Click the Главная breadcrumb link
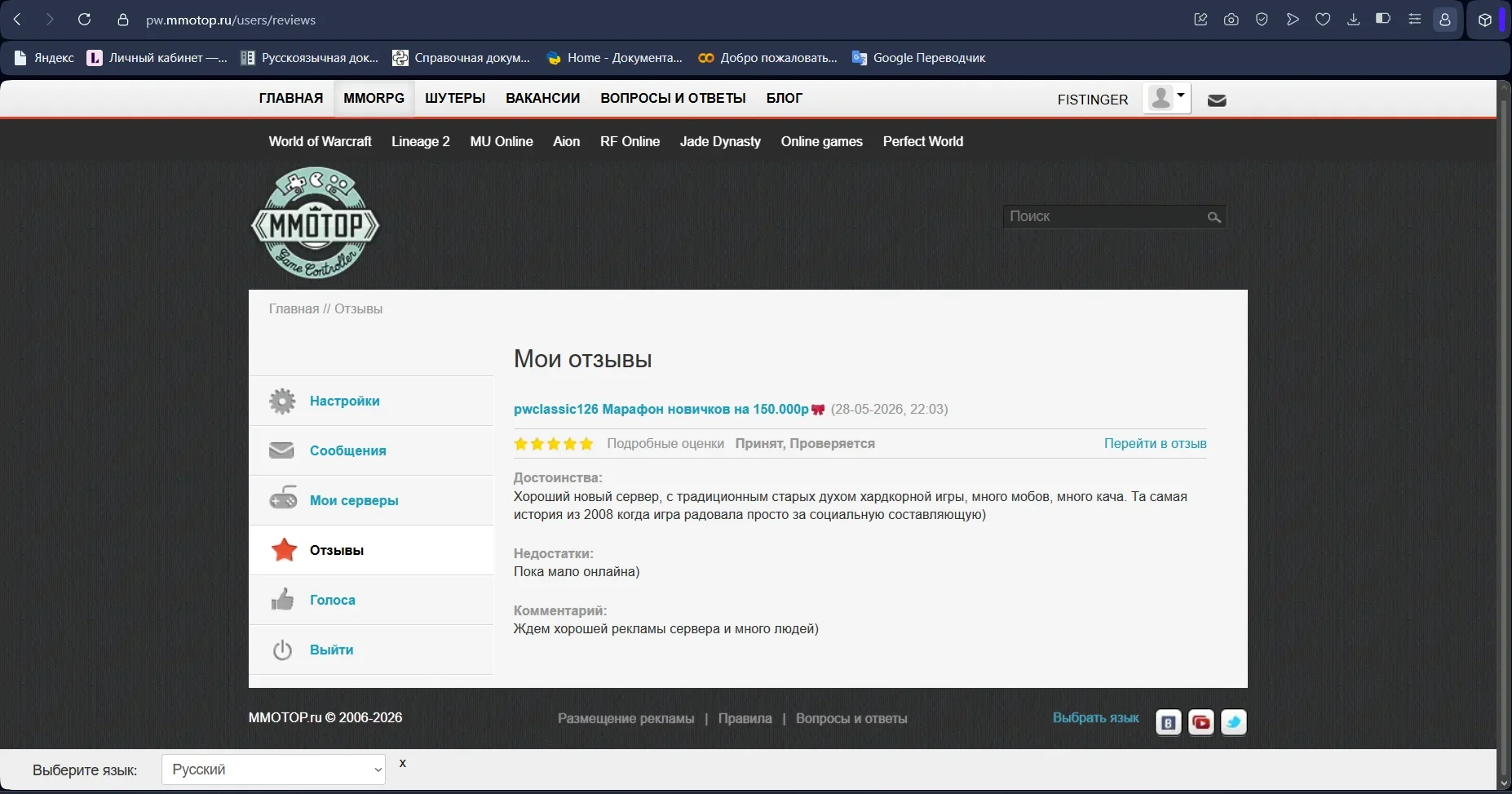 [294, 308]
